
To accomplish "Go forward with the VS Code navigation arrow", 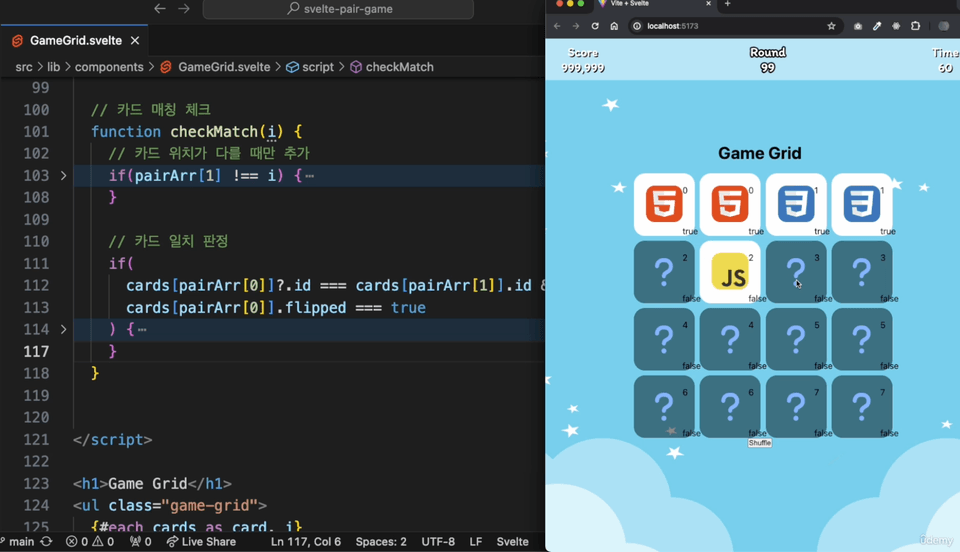I will click(x=184, y=9).
